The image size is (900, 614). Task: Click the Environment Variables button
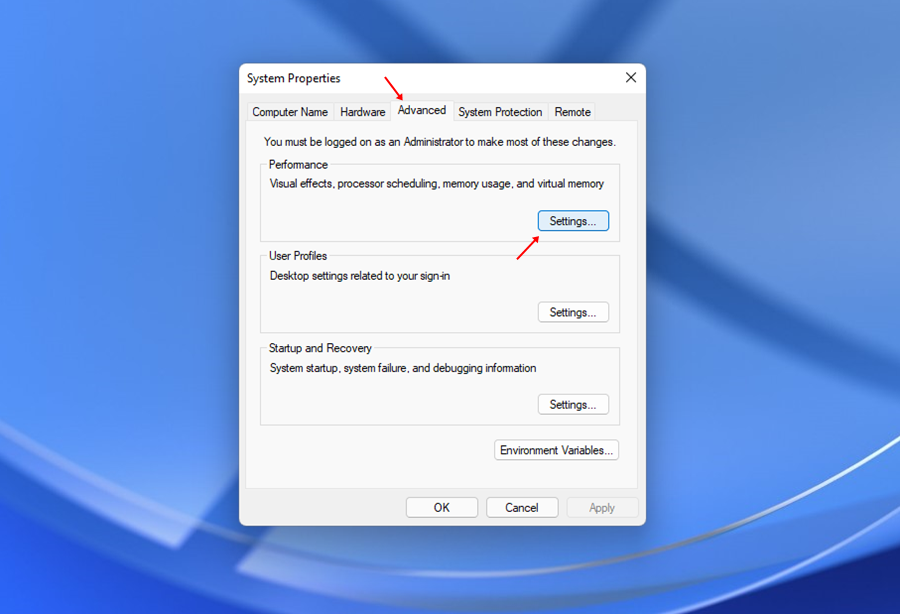[556, 450]
